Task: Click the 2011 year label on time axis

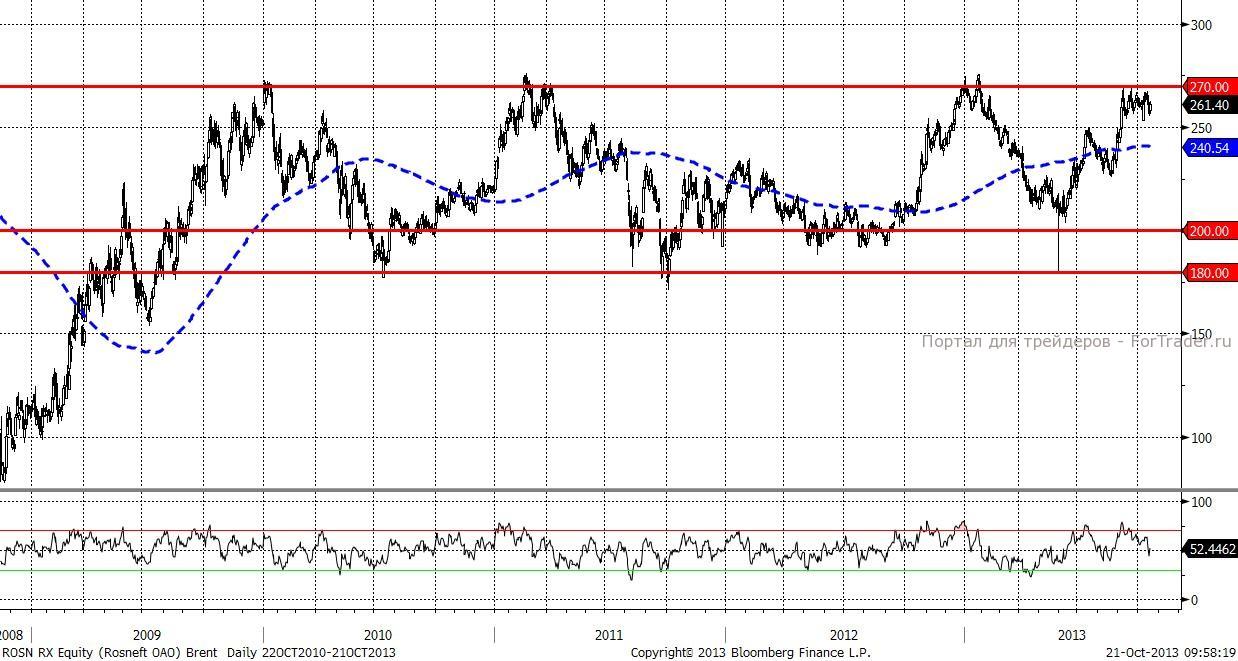Action: tap(608, 635)
